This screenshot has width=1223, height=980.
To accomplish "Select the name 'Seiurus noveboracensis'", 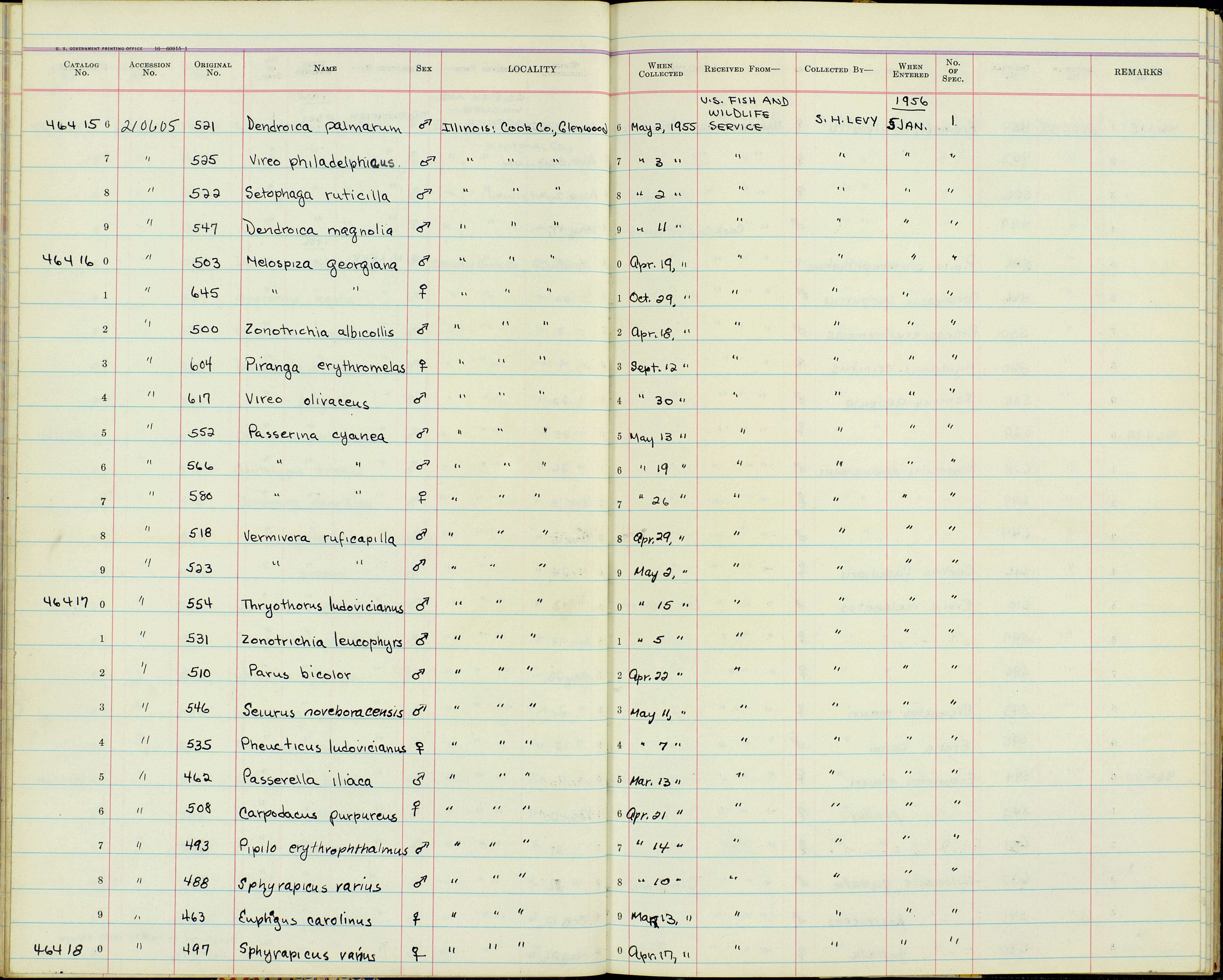I will [323, 711].
